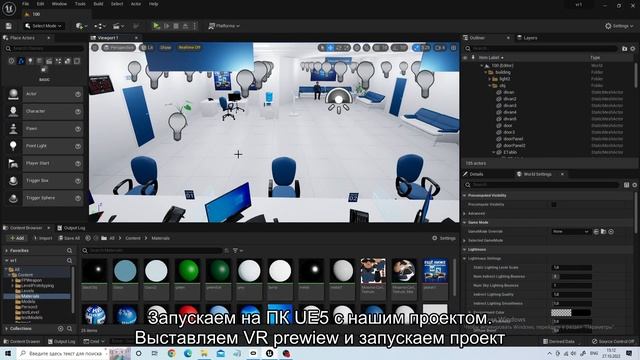This screenshot has width=640, height=360.
Task: Click the Character item in Place Actors
Action: [44, 111]
